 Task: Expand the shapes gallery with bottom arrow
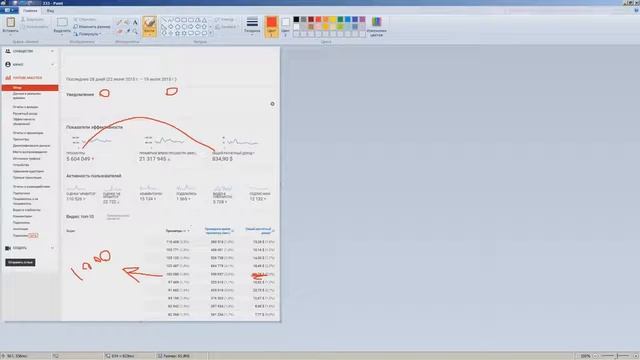pos(211,33)
